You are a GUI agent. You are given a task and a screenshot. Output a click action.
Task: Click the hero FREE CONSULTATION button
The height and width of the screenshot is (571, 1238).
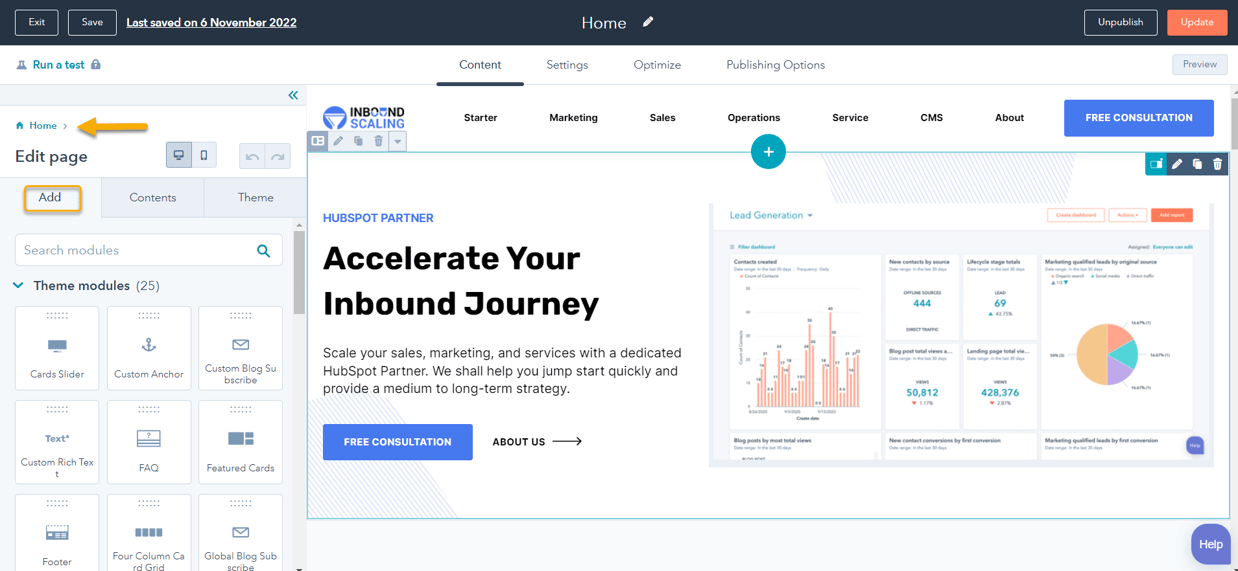click(x=398, y=442)
